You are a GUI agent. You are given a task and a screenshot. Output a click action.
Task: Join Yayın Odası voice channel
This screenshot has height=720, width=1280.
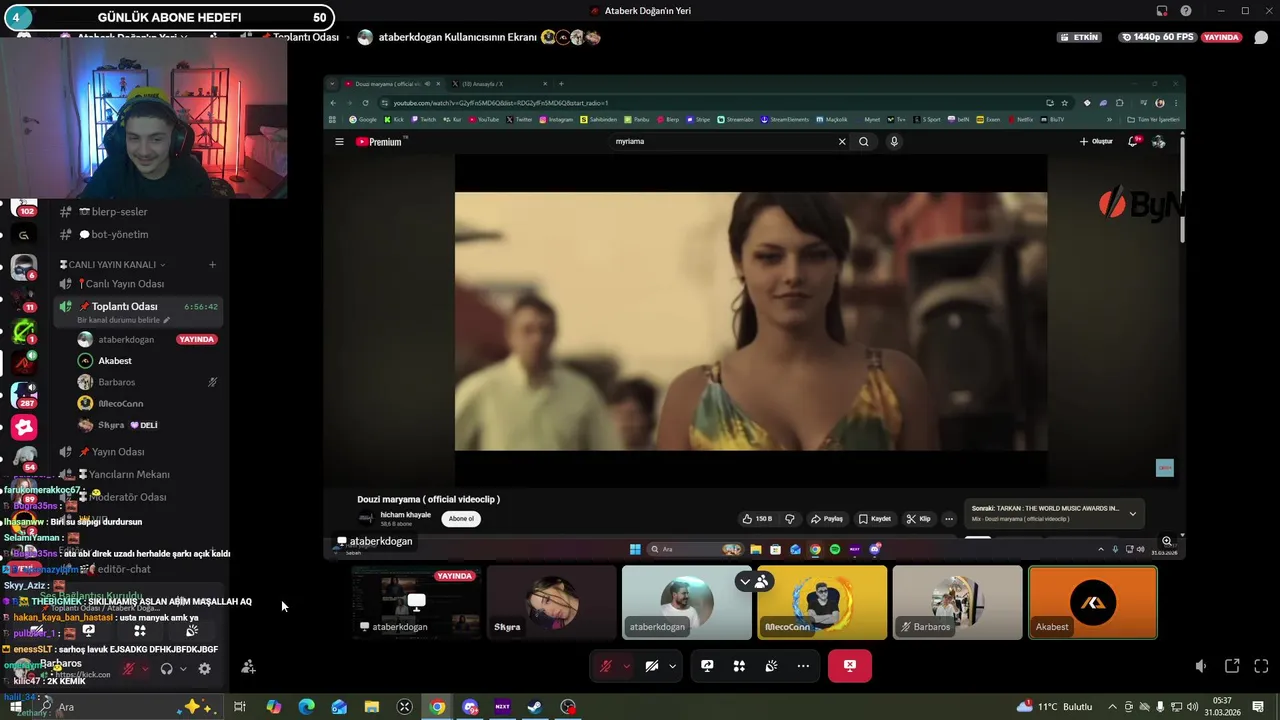click(x=118, y=452)
